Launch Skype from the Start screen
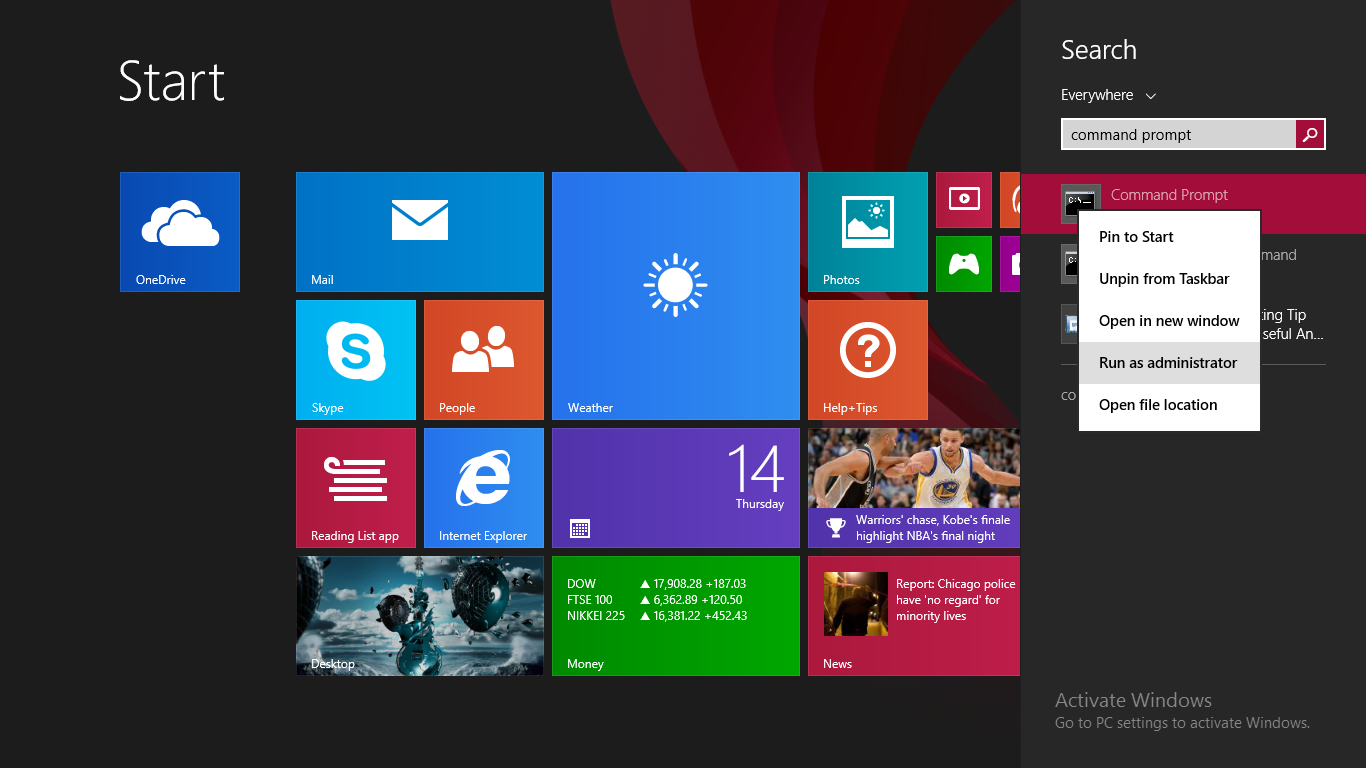This screenshot has width=1366, height=768. 355,359
